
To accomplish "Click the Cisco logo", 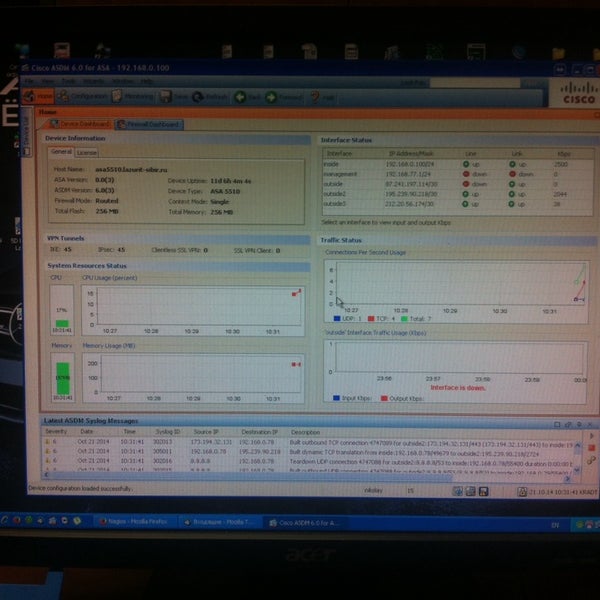I will 579,94.
